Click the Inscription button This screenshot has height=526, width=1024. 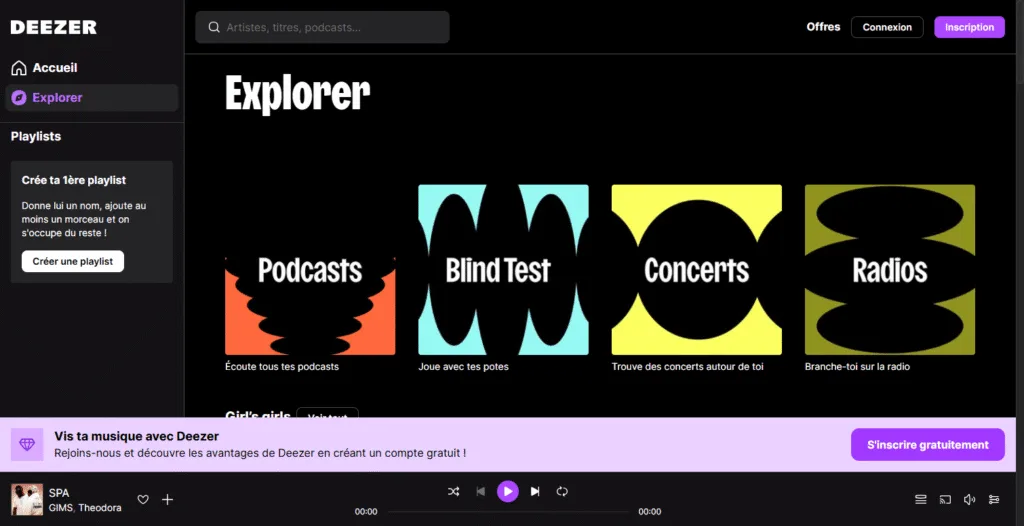(x=969, y=27)
